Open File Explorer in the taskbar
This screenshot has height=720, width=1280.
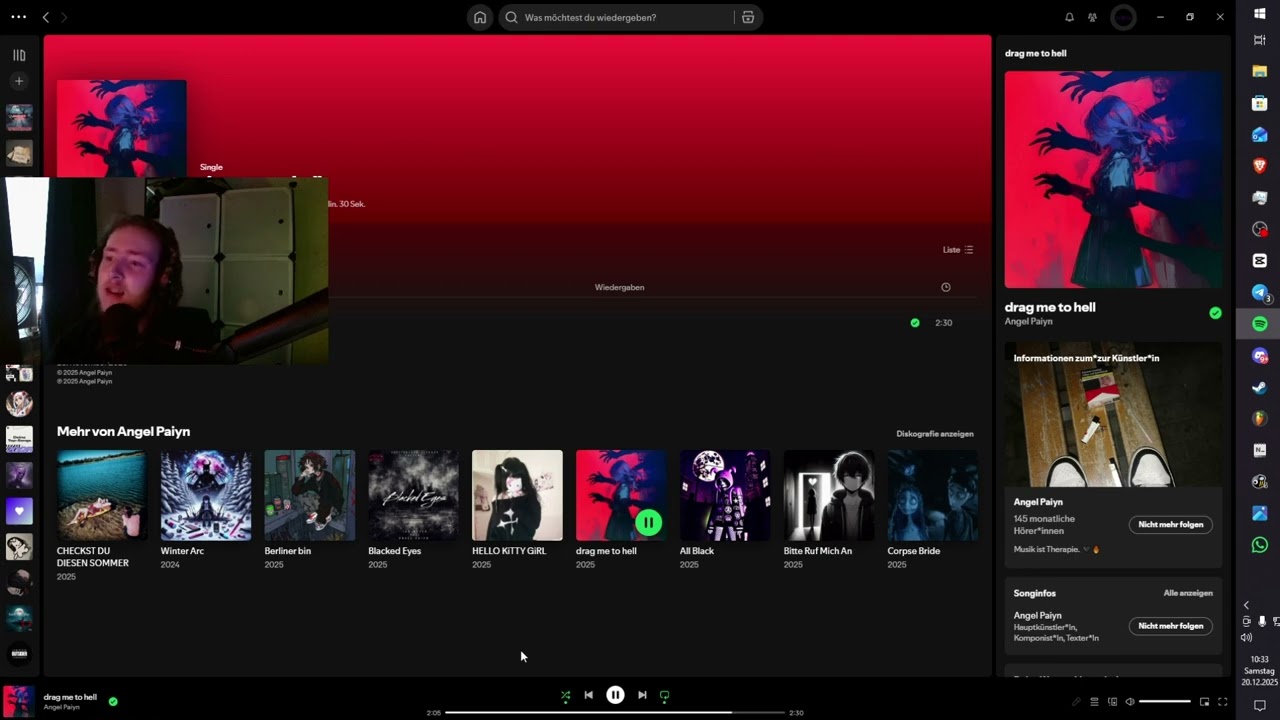coord(1260,71)
